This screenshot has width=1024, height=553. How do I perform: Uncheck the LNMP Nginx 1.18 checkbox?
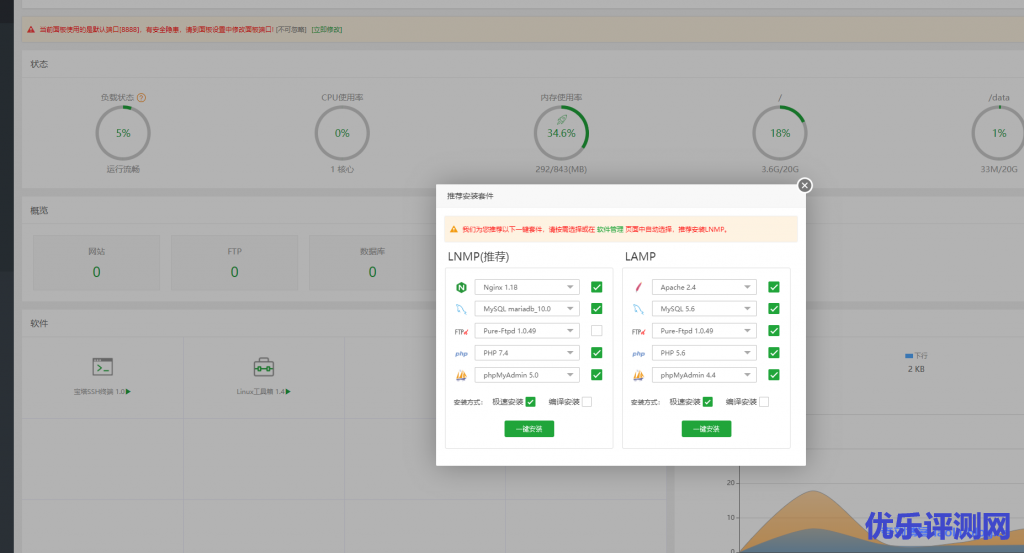tap(597, 287)
